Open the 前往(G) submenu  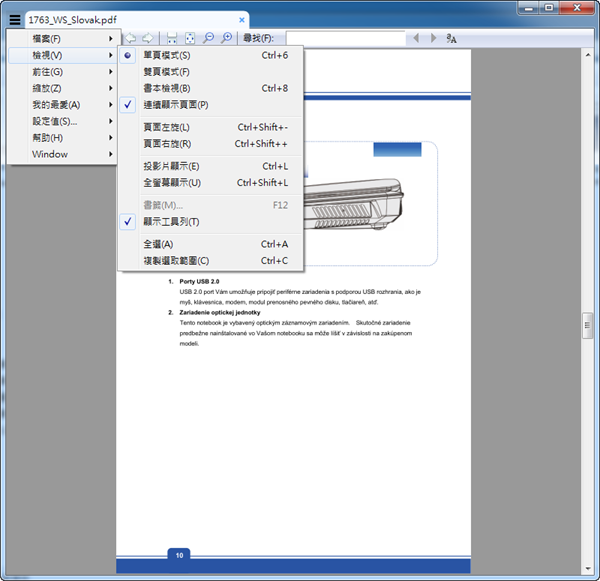[62, 72]
